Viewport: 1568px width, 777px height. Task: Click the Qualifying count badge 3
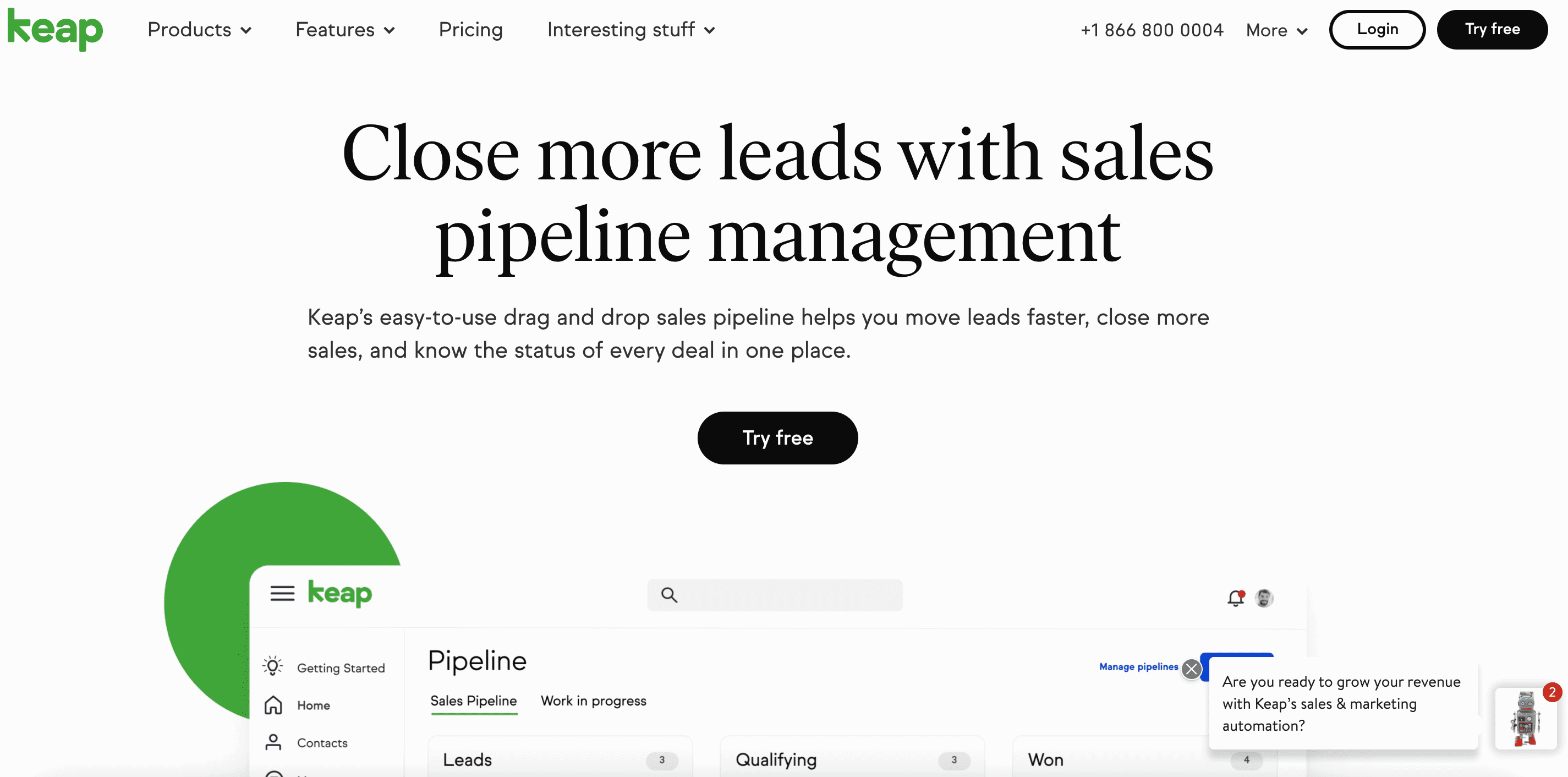[x=954, y=760]
